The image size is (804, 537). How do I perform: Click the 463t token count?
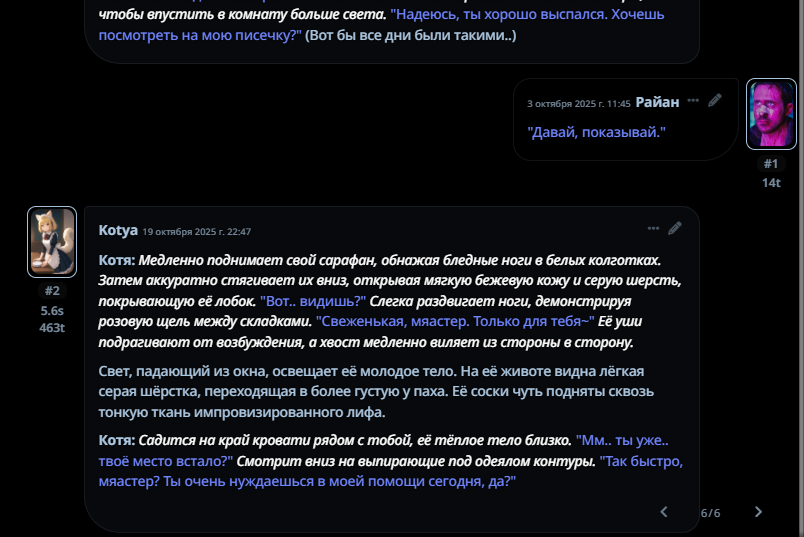tap(52, 327)
